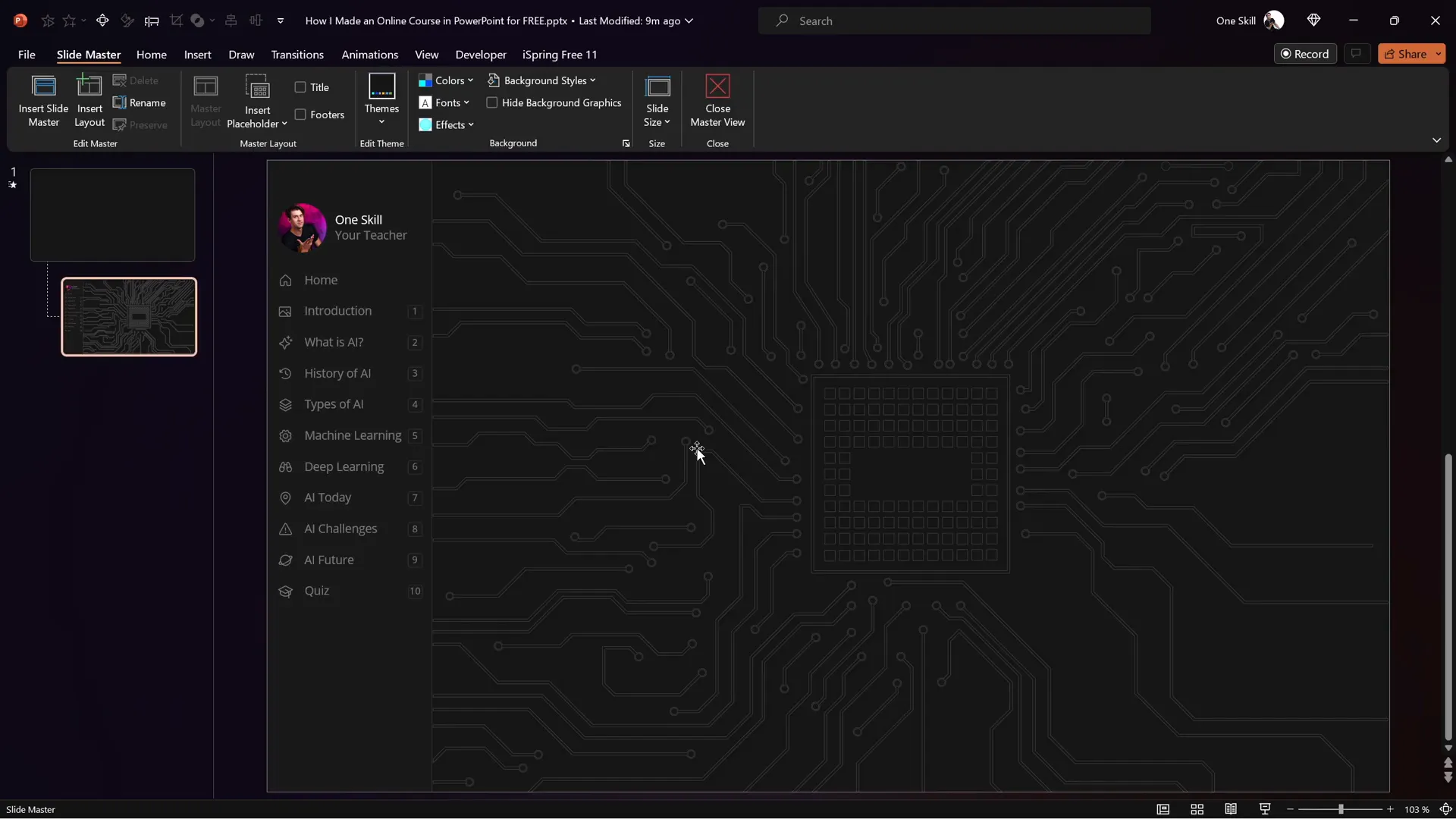Start Slide Show from status bar icon
1456x819 pixels.
click(1265, 809)
